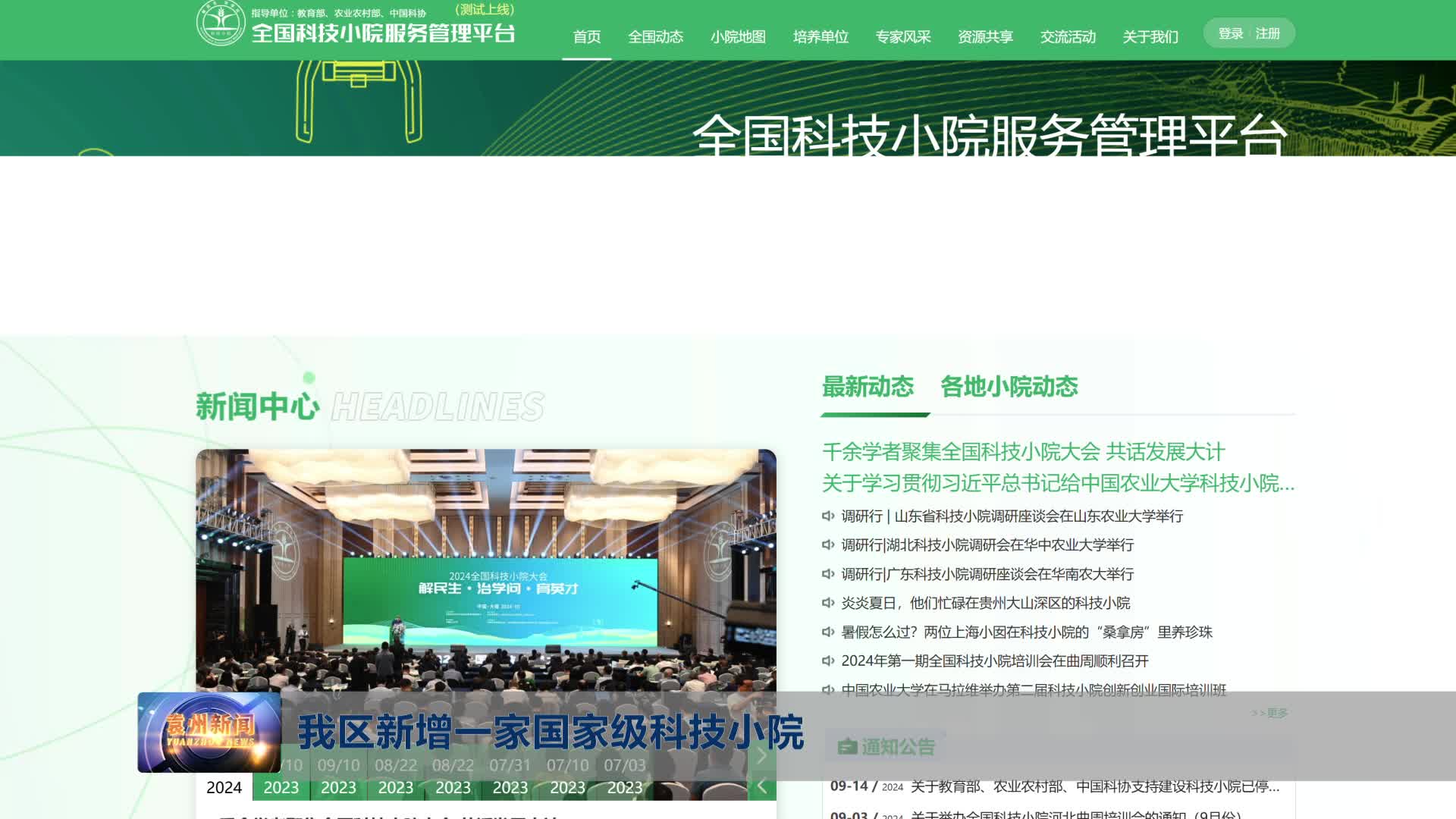Open article 炎炎夏日，他们忙碌在贵州大山深区
The width and height of the screenshot is (1456, 819).
(986, 603)
